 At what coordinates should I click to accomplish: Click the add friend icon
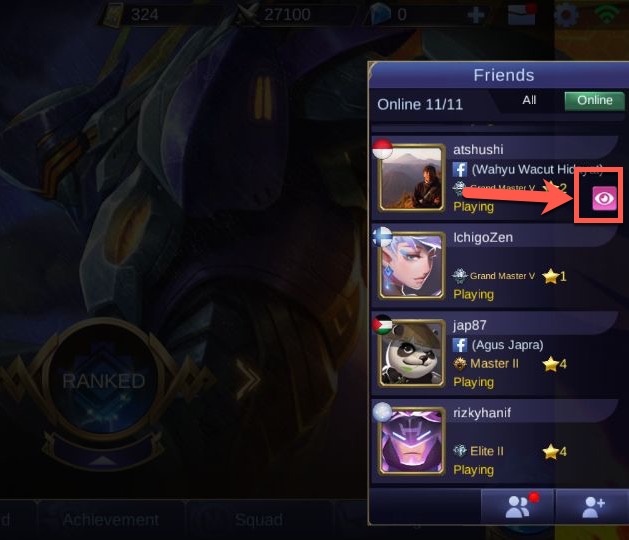(x=592, y=507)
